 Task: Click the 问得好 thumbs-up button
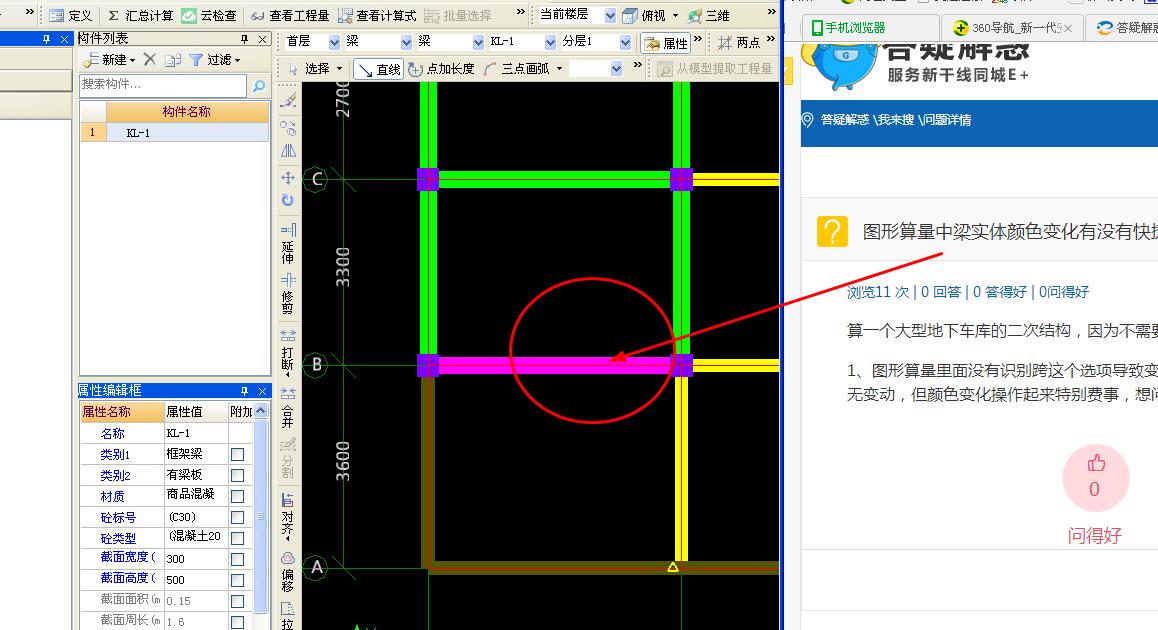click(1095, 478)
